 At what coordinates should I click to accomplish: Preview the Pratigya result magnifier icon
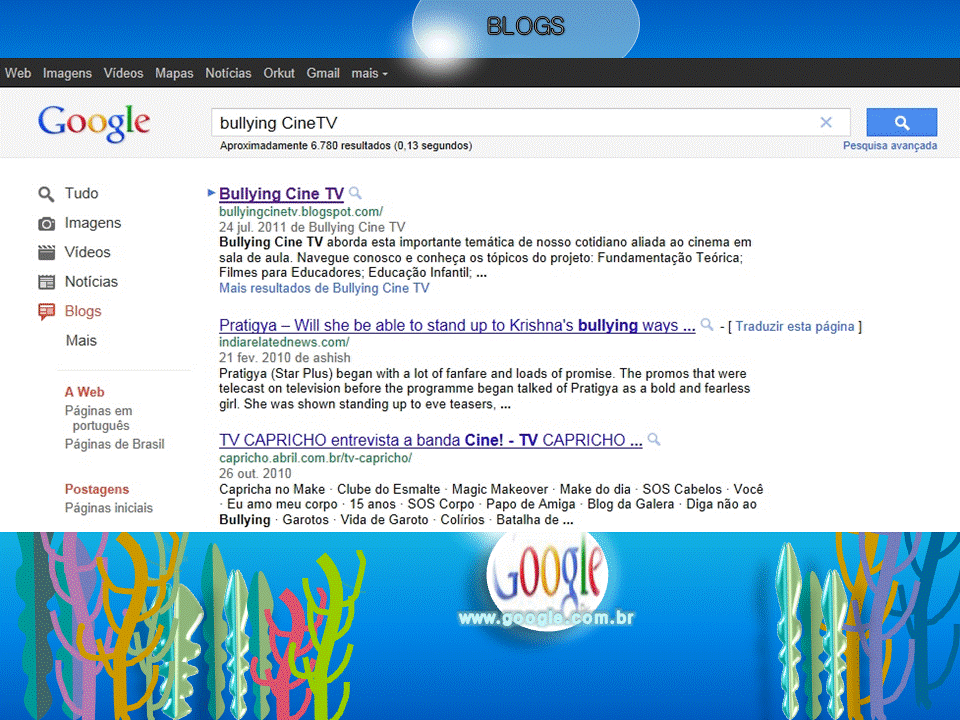[707, 324]
